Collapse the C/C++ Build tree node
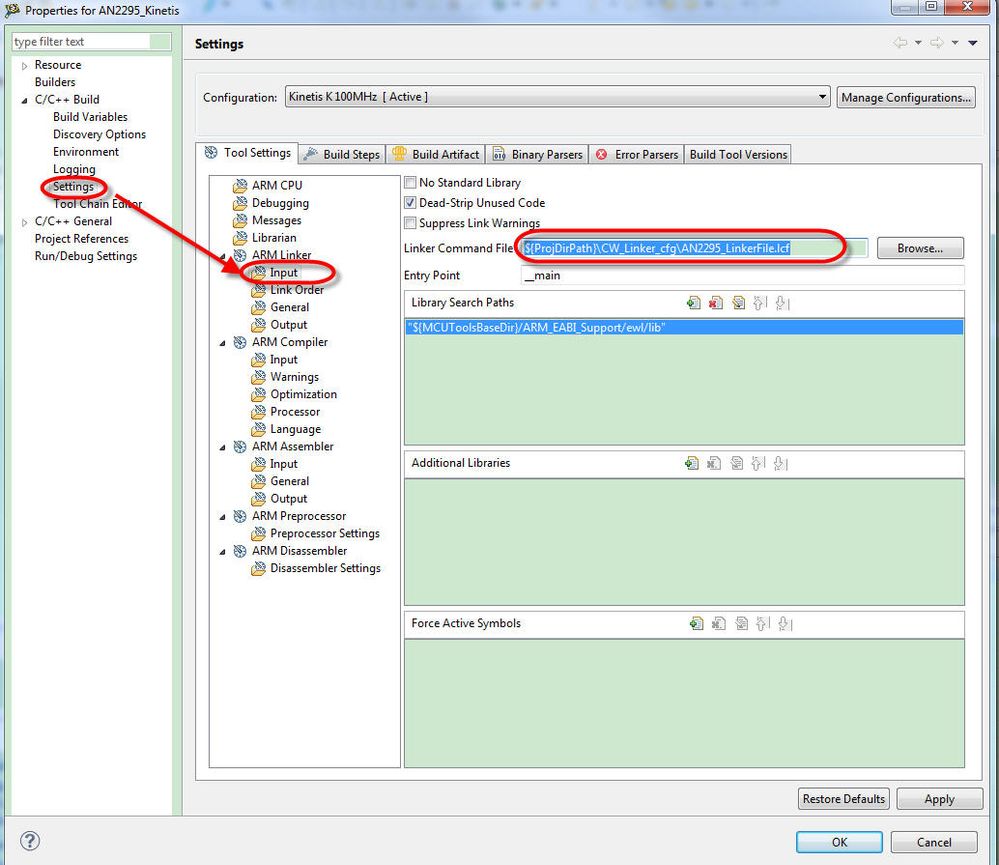Screen dimensions: 999x865 [24, 100]
